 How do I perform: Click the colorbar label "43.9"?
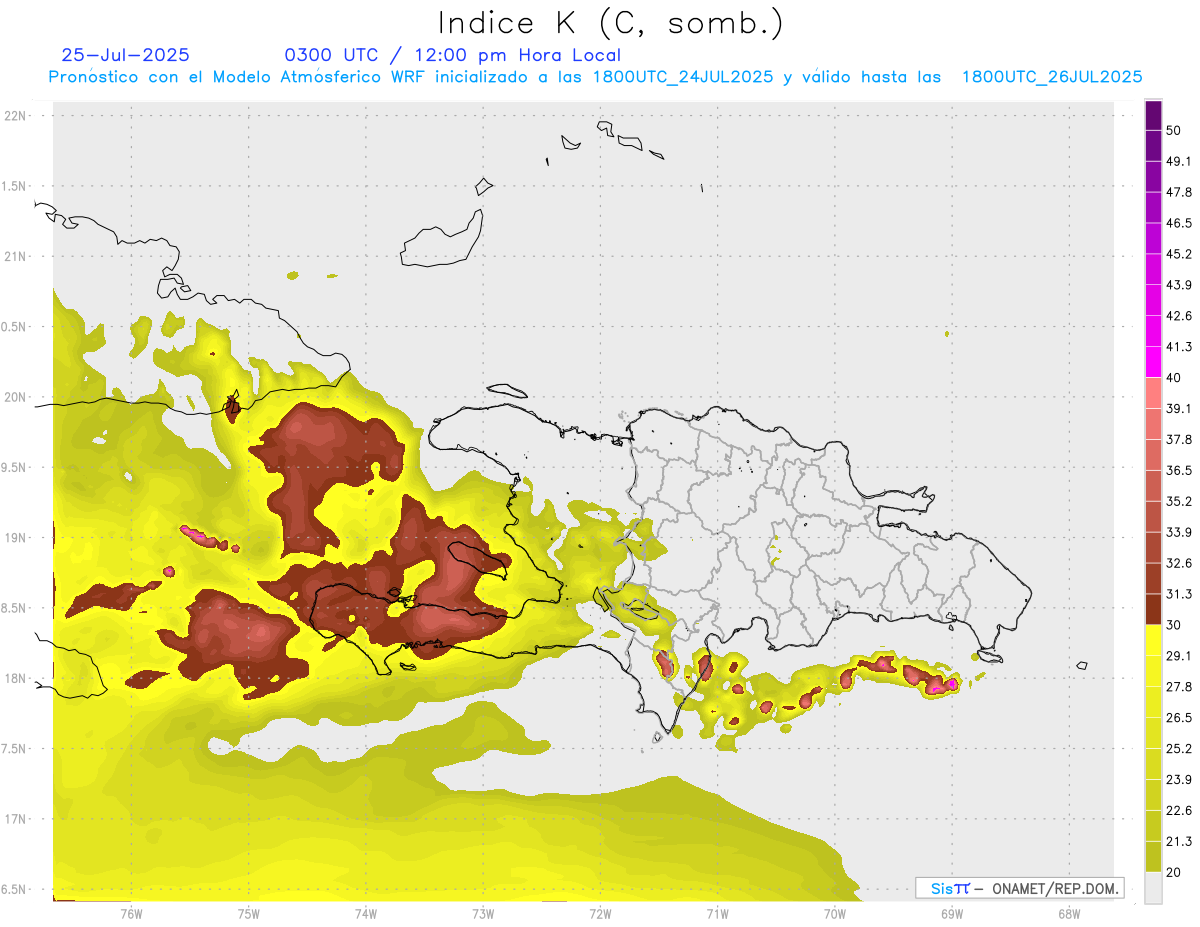1178,285
